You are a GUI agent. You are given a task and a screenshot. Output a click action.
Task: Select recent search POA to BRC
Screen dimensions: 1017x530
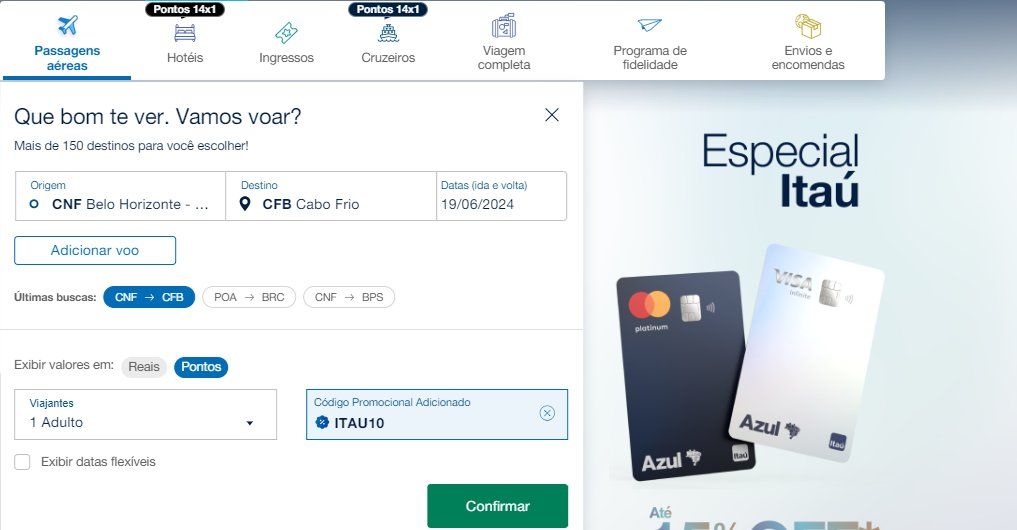pyautogui.click(x=249, y=297)
